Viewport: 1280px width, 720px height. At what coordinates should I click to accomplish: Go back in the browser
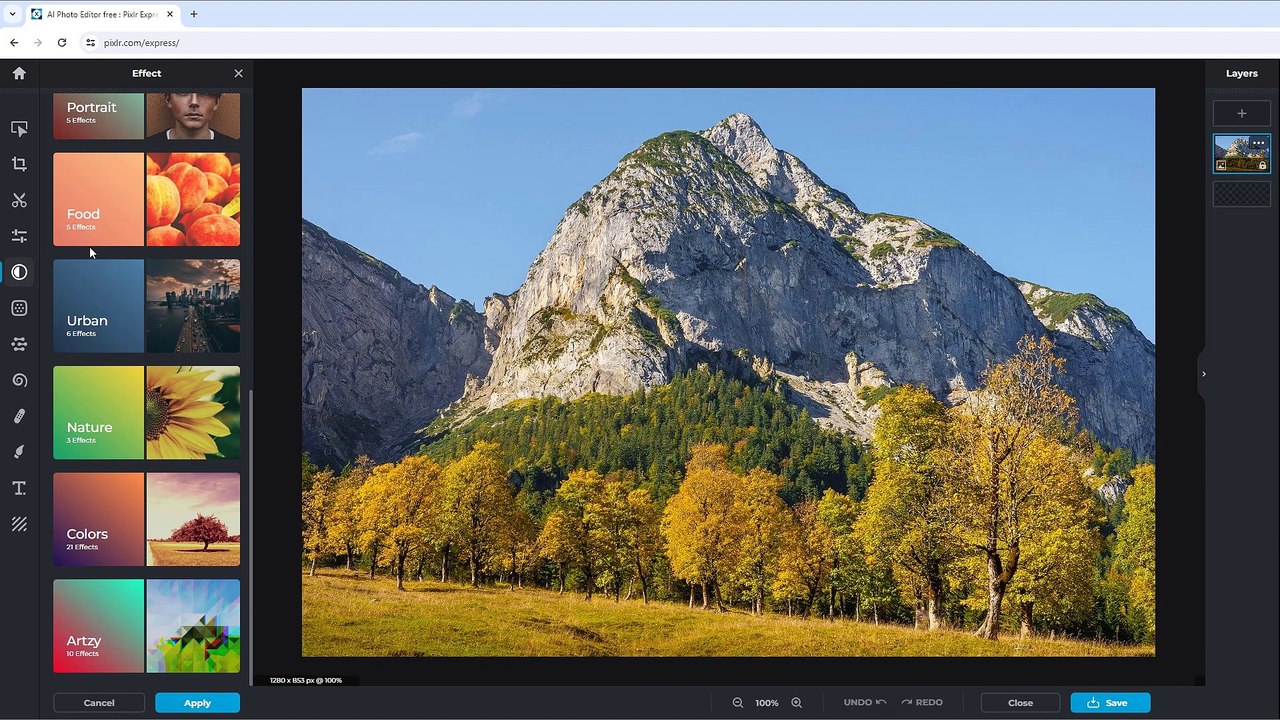pos(14,43)
